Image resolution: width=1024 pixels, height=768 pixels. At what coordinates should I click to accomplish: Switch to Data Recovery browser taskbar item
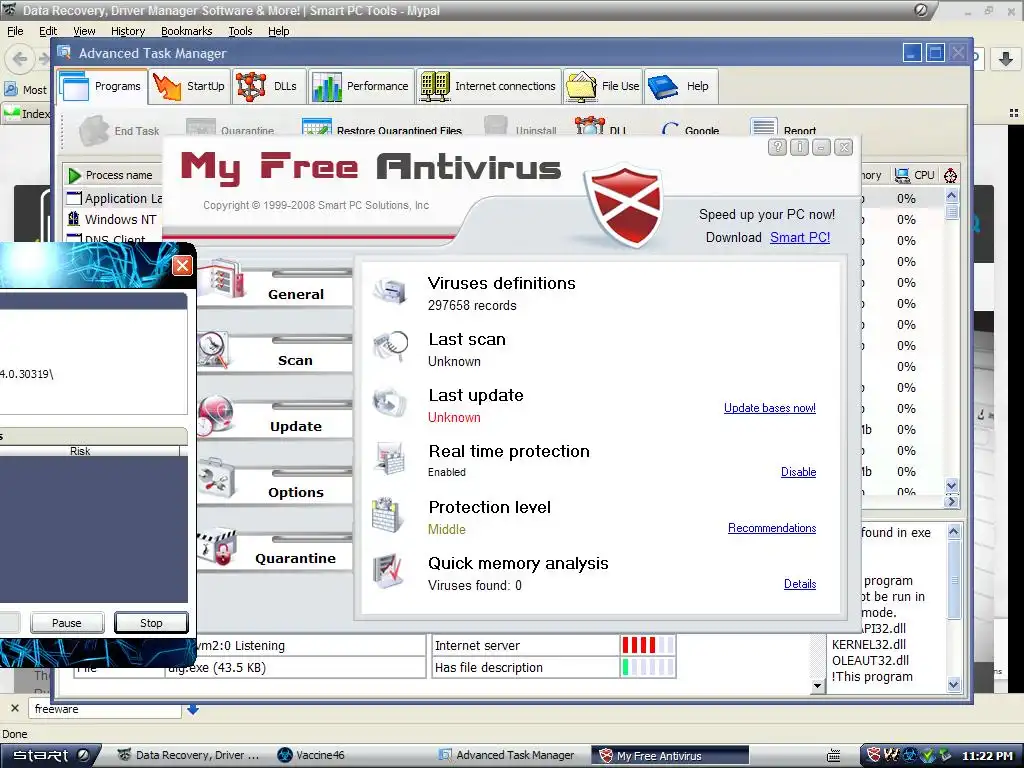188,755
